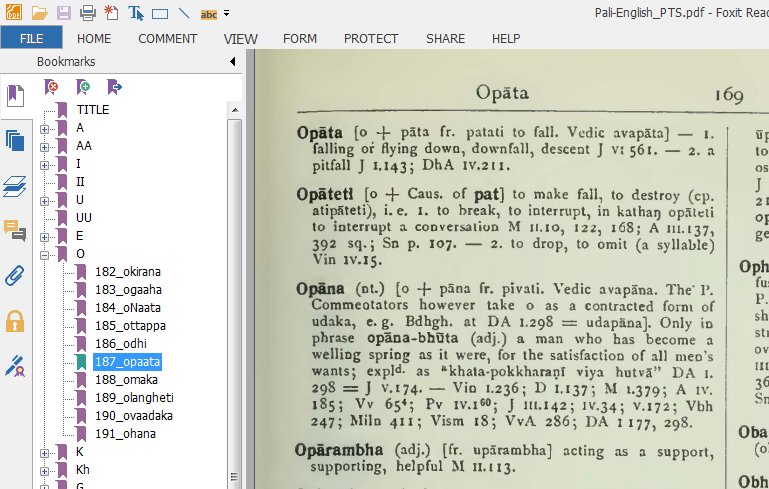Go to the II bookmark
Viewport: 769px width, 489px height.
point(80,182)
